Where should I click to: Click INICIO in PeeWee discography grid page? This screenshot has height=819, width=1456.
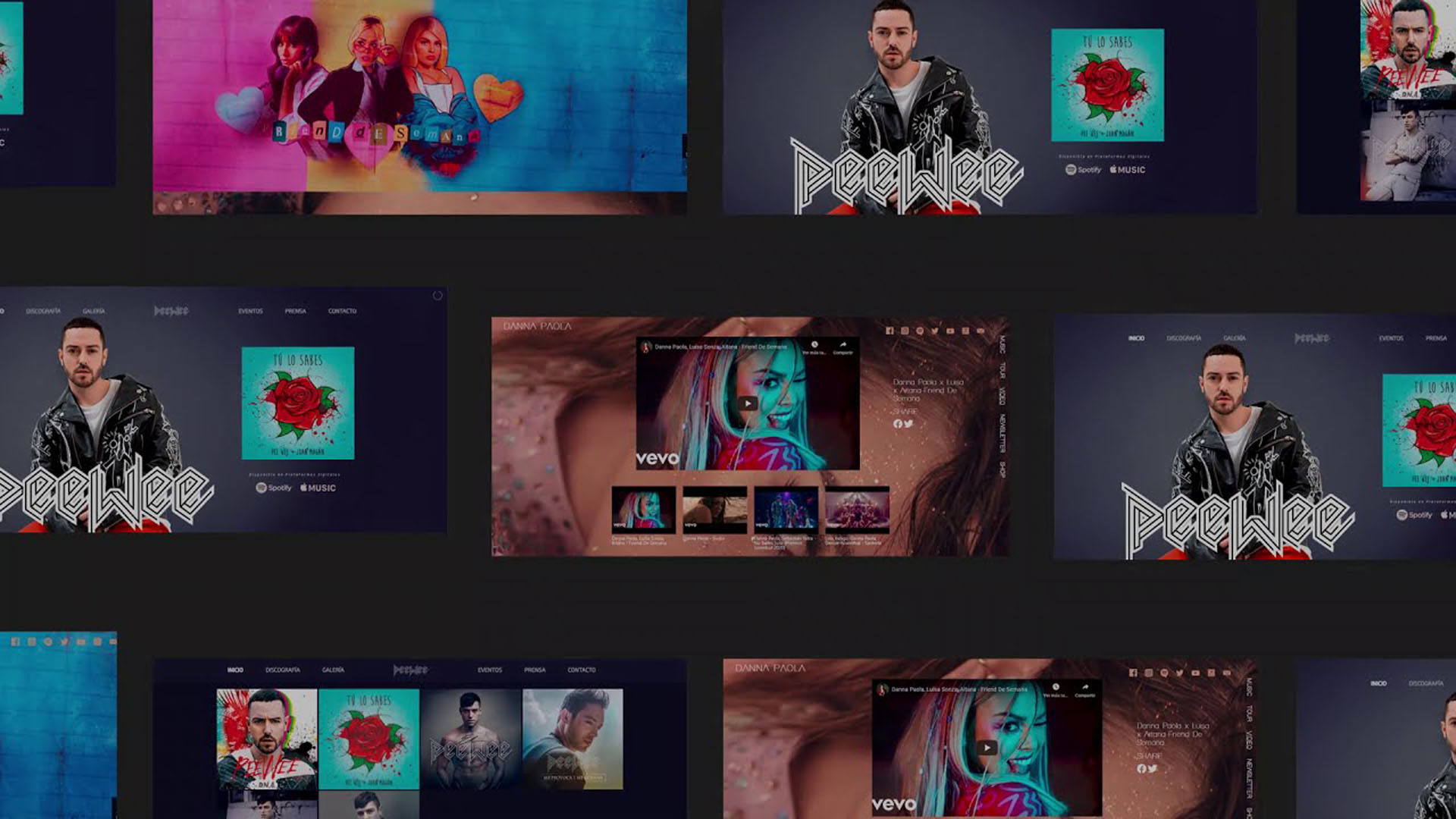pyautogui.click(x=235, y=670)
